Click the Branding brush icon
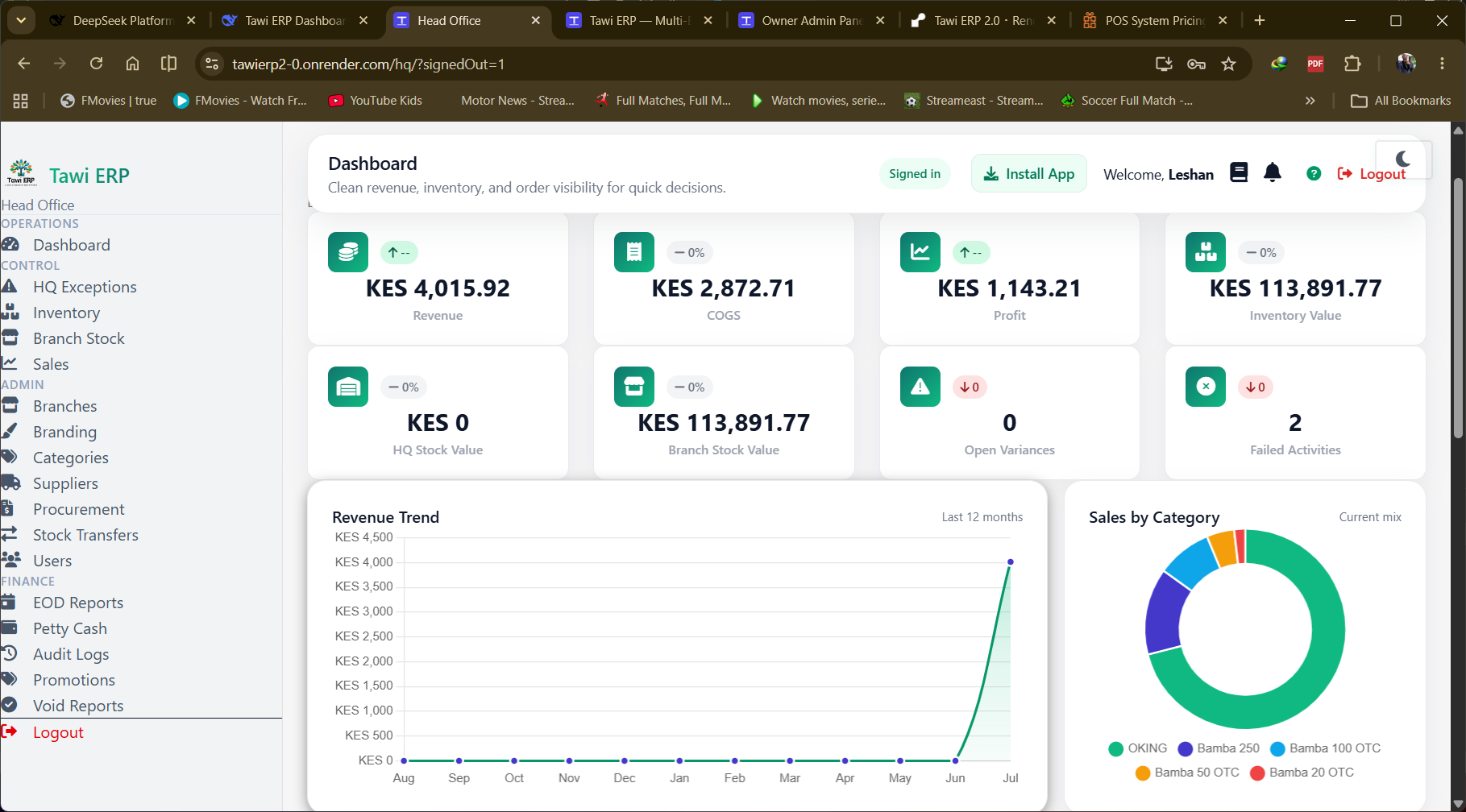The image size is (1466, 812). (x=10, y=431)
